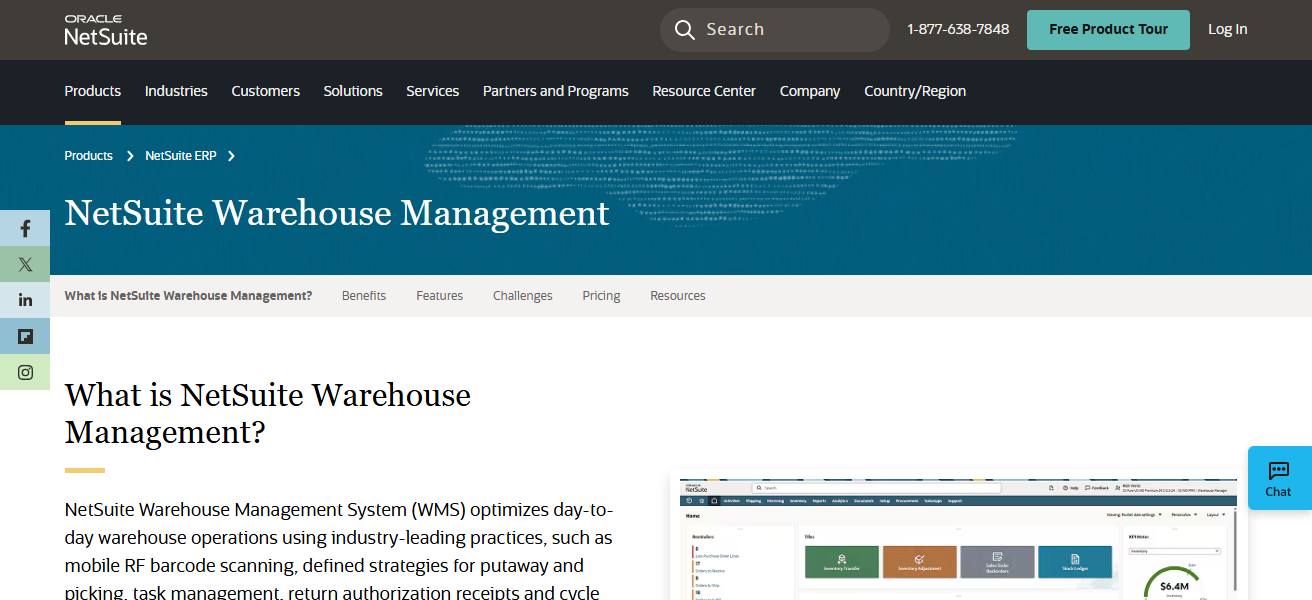Click the Oracle NetSuite logo
Viewport: 1312px width, 600px height.
[105, 30]
